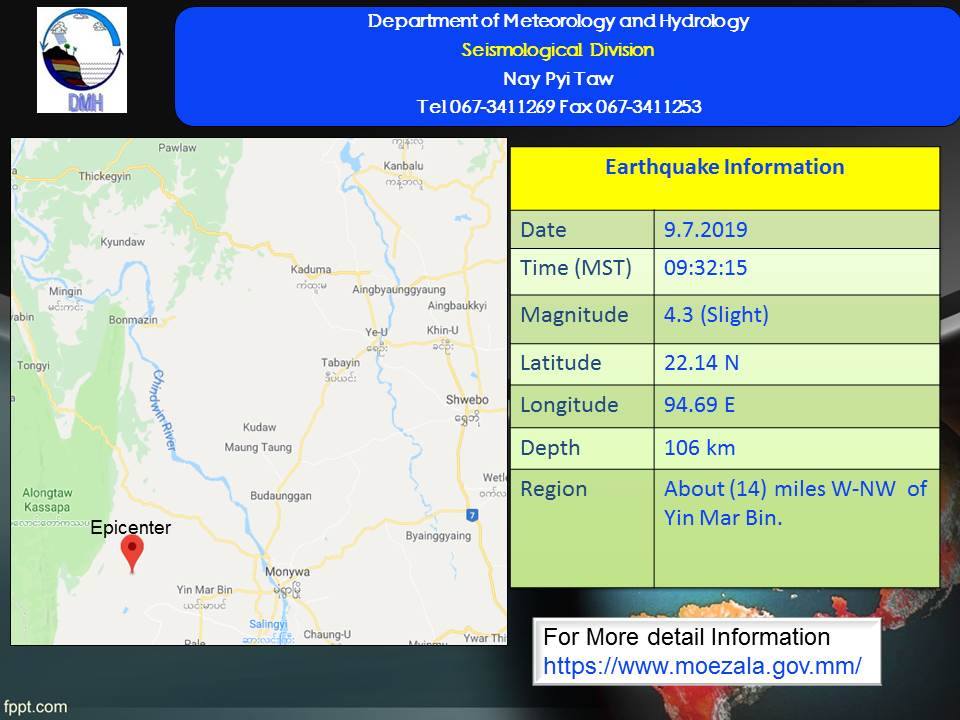Select the time value 09:32:15
Image resolution: width=960 pixels, height=720 pixels.
tap(705, 268)
